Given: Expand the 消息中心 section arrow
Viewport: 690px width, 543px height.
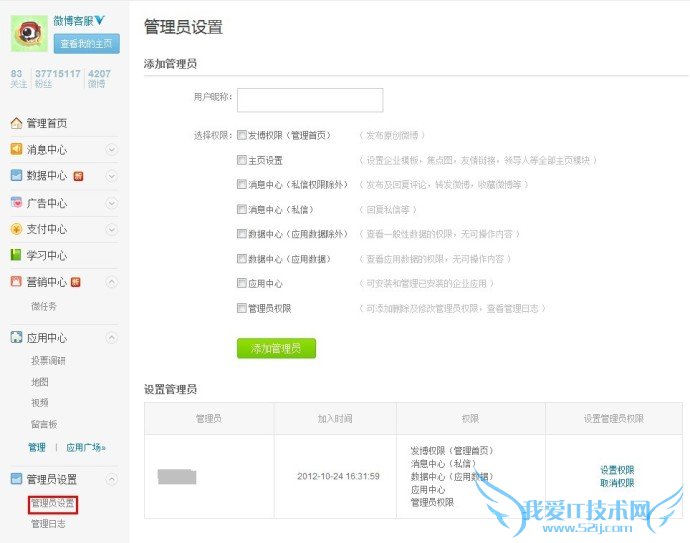Looking at the screenshot, I should pyautogui.click(x=112, y=150).
